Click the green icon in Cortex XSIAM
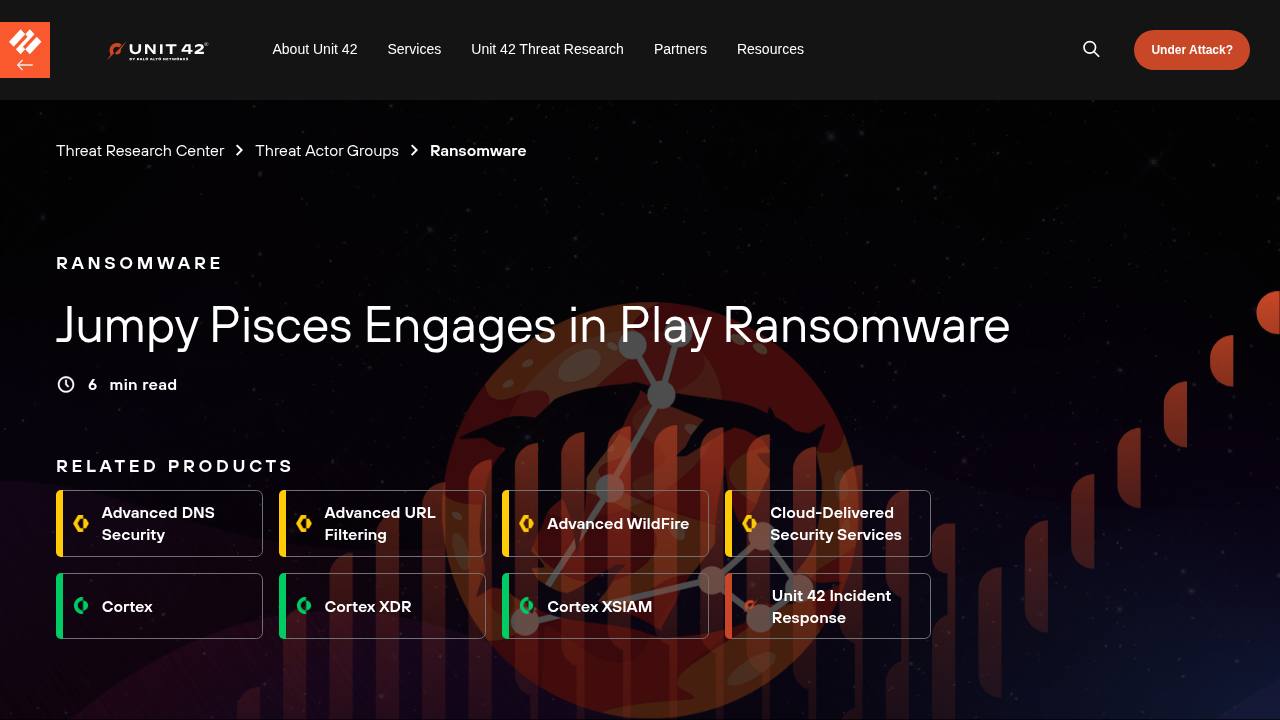 [527, 606]
